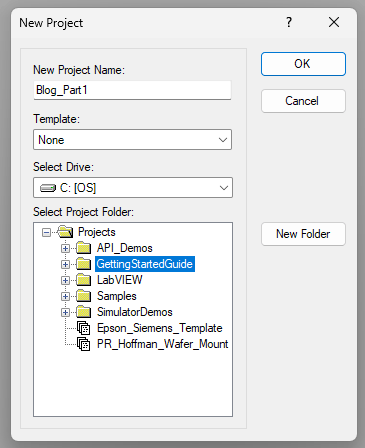Click the GettingStartedGuide folder icon
This screenshot has width=365, height=448.
[x=83, y=264]
